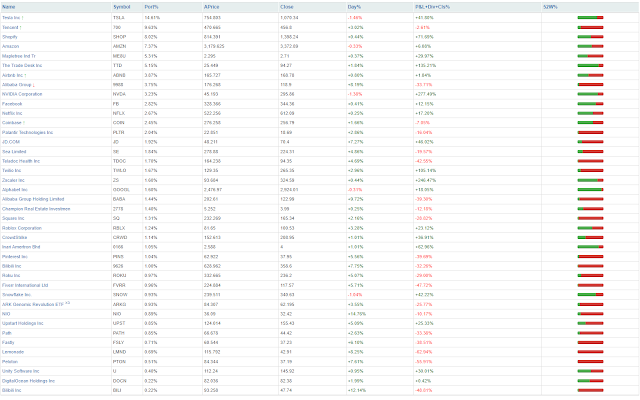Open The Trade Desk Inc link
Viewport: 640px width, 400px height.
[x=22, y=65]
